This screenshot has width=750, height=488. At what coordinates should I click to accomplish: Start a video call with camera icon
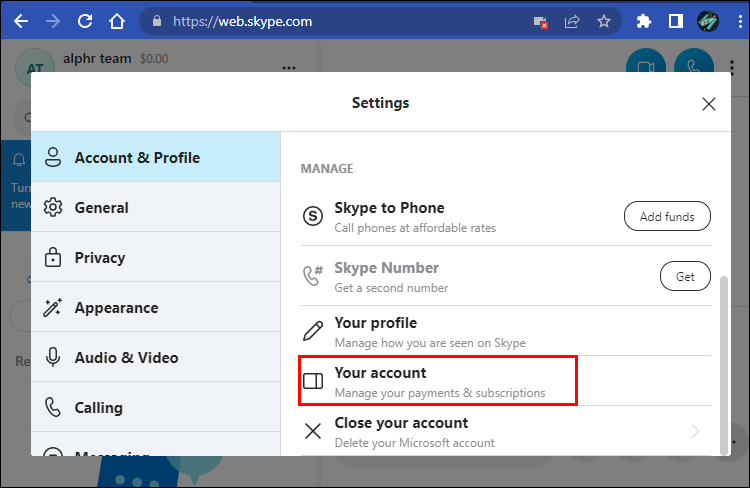(645, 67)
